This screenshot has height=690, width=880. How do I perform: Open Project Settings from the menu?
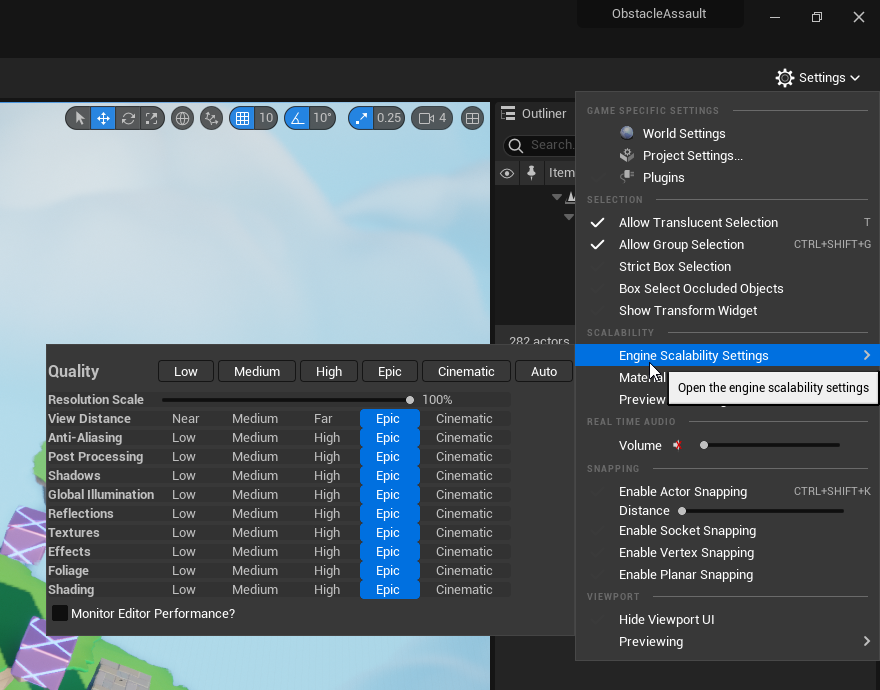(x=692, y=155)
